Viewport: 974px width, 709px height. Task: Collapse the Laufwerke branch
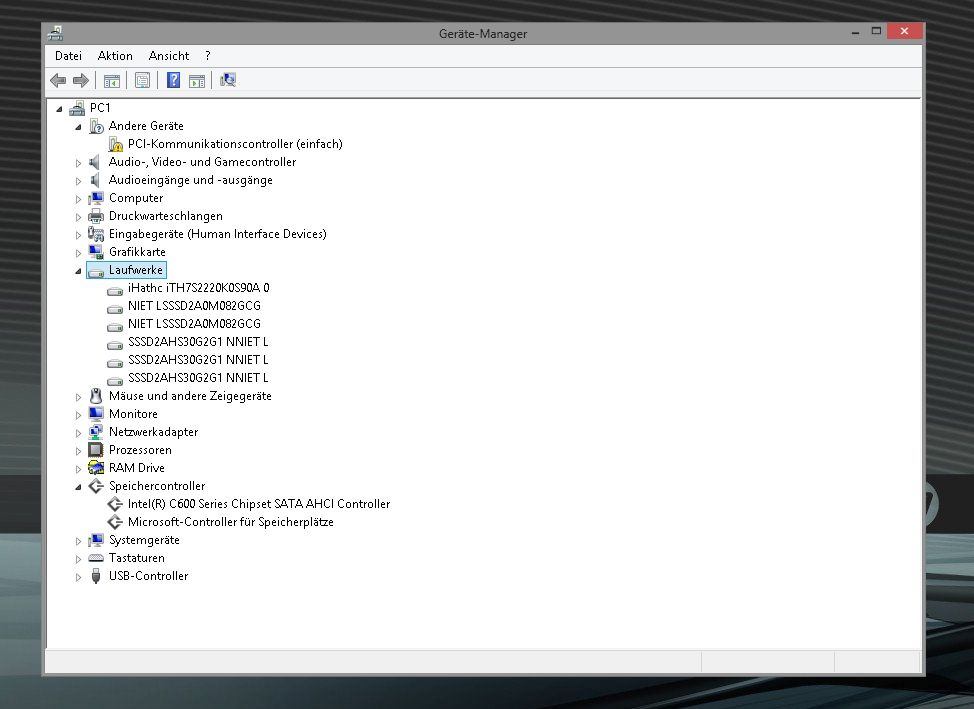click(x=78, y=271)
